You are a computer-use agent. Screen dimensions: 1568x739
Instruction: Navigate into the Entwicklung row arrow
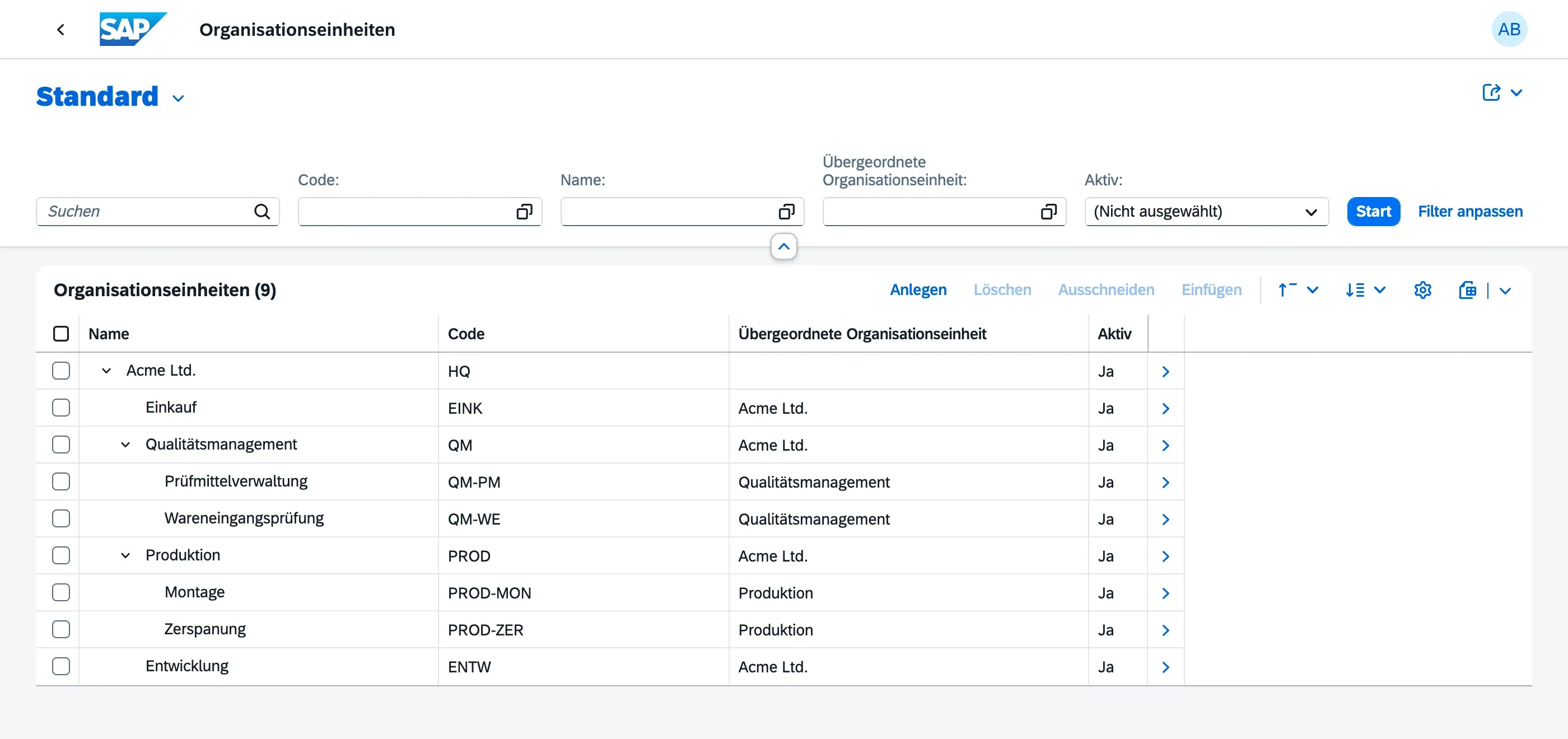coord(1165,667)
